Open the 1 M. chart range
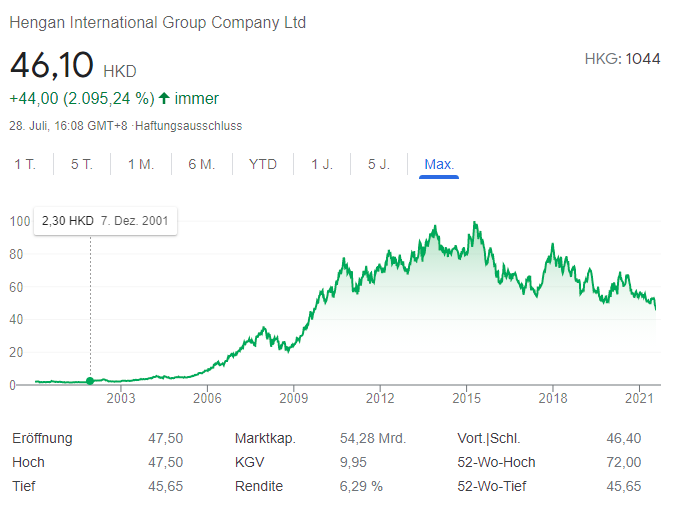Image resolution: width=682 pixels, height=511 pixels. (141, 165)
